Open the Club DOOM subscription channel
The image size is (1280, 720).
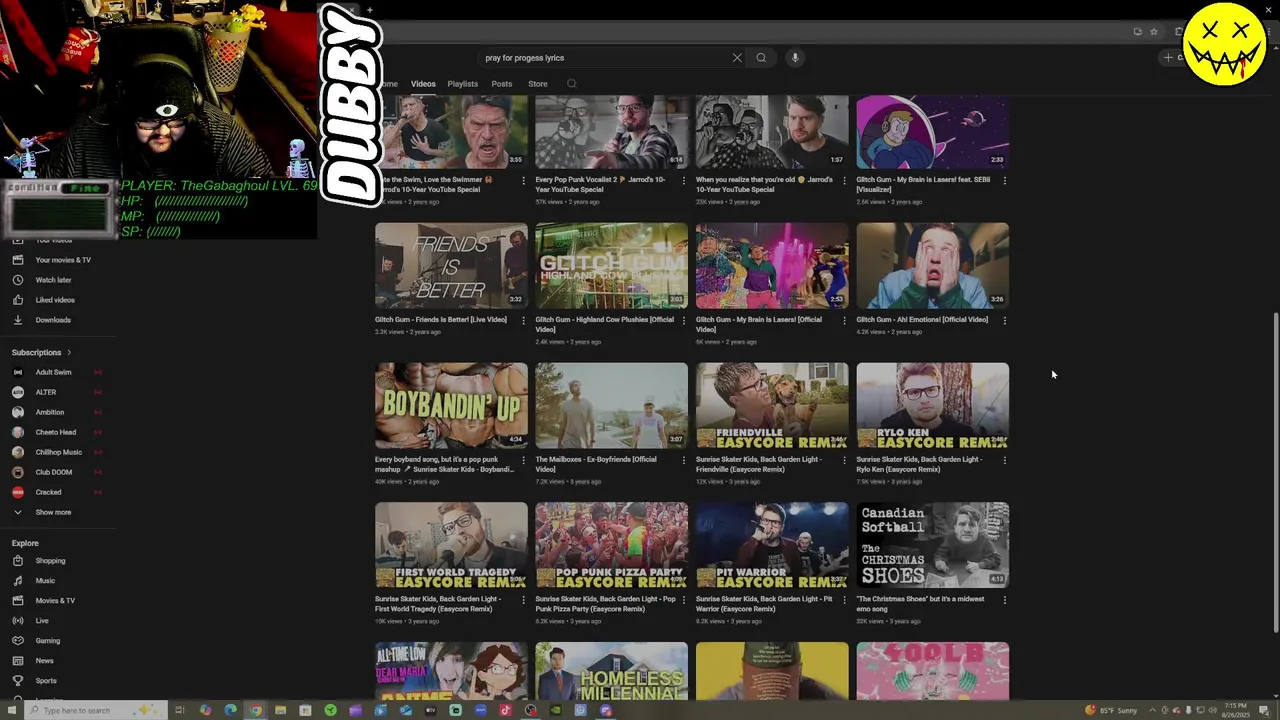click(55, 472)
